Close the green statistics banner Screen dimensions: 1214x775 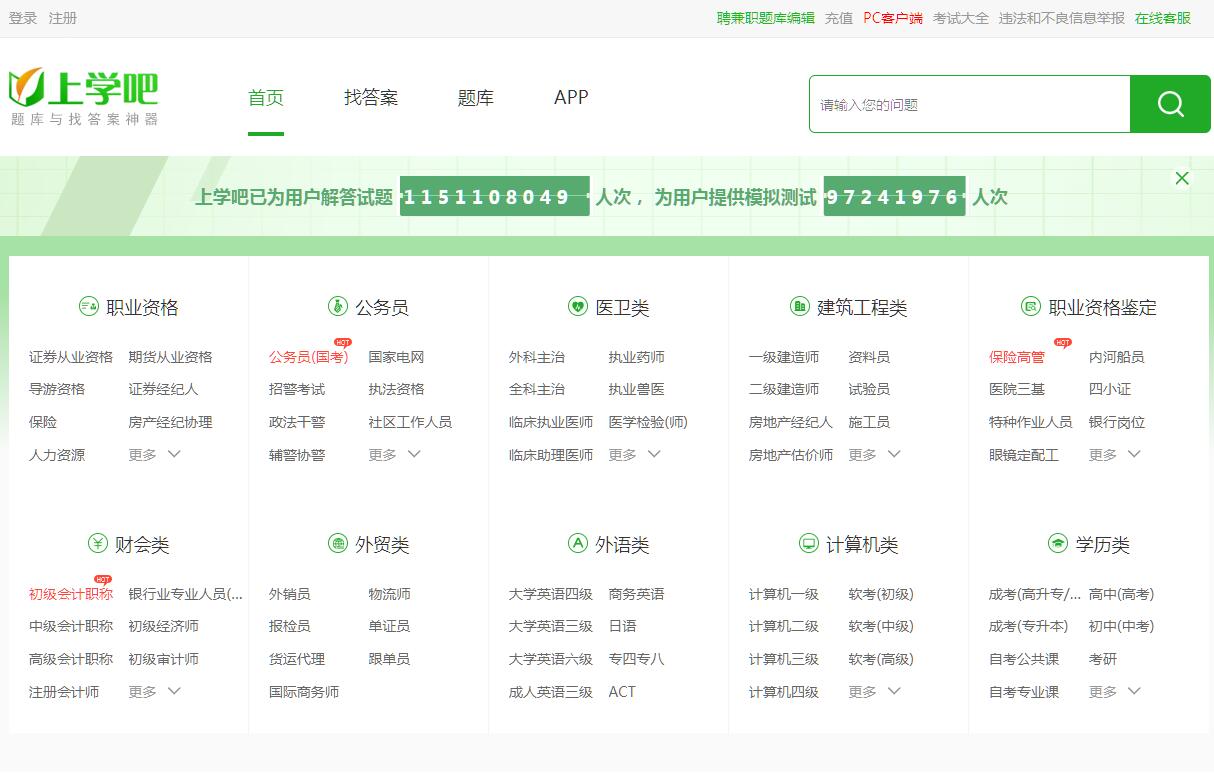tap(1182, 178)
